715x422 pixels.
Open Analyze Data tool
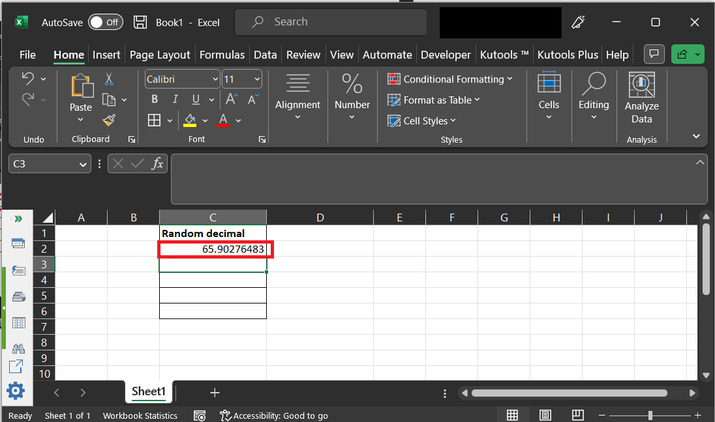point(641,99)
